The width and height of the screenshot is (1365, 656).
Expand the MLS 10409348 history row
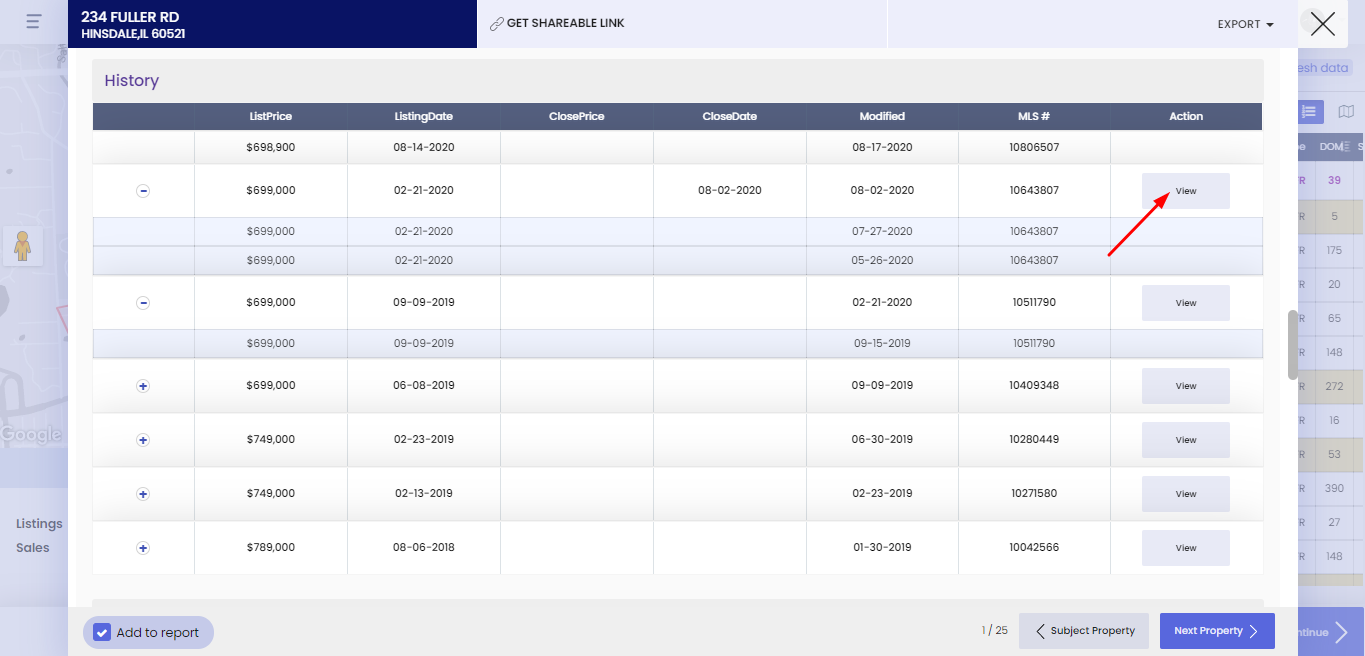click(x=143, y=386)
